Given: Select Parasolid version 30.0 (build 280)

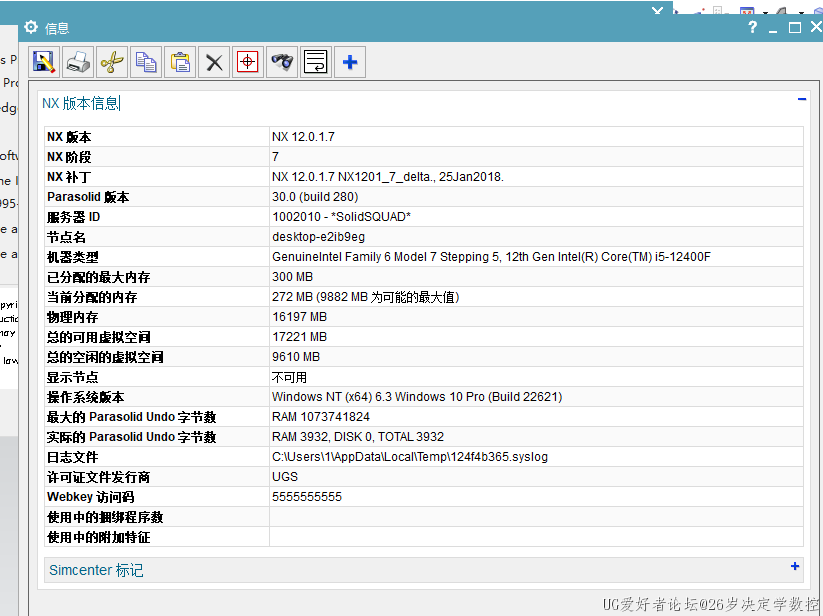Looking at the screenshot, I should (315, 197).
